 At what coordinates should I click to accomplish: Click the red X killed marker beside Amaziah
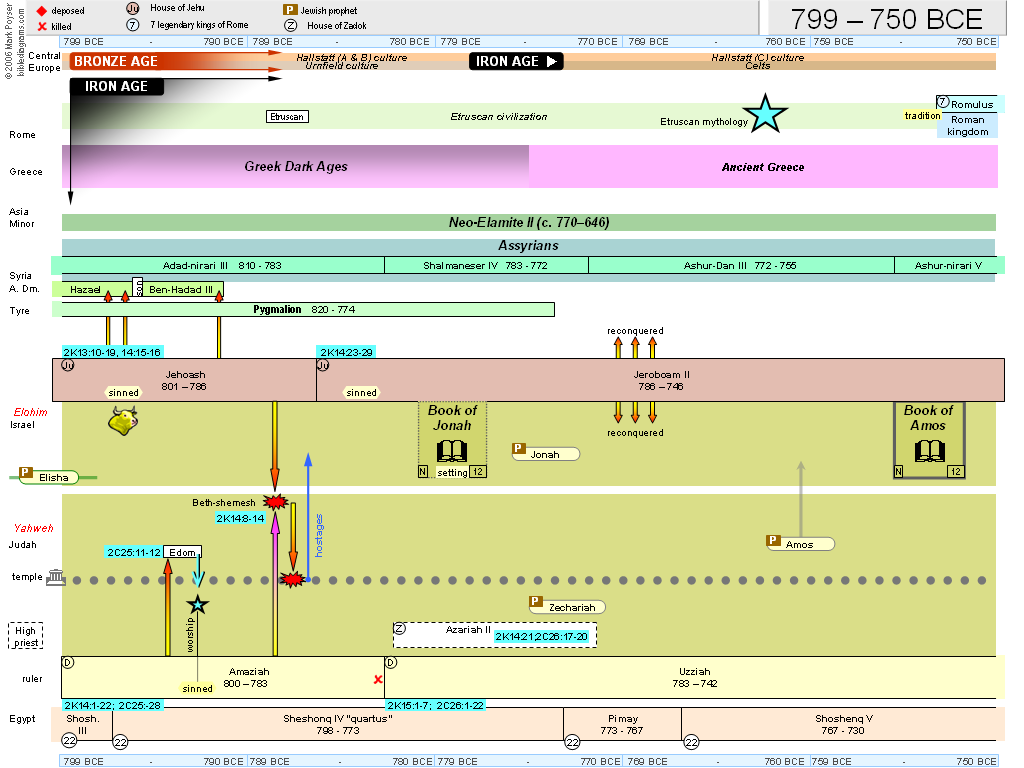(378, 680)
